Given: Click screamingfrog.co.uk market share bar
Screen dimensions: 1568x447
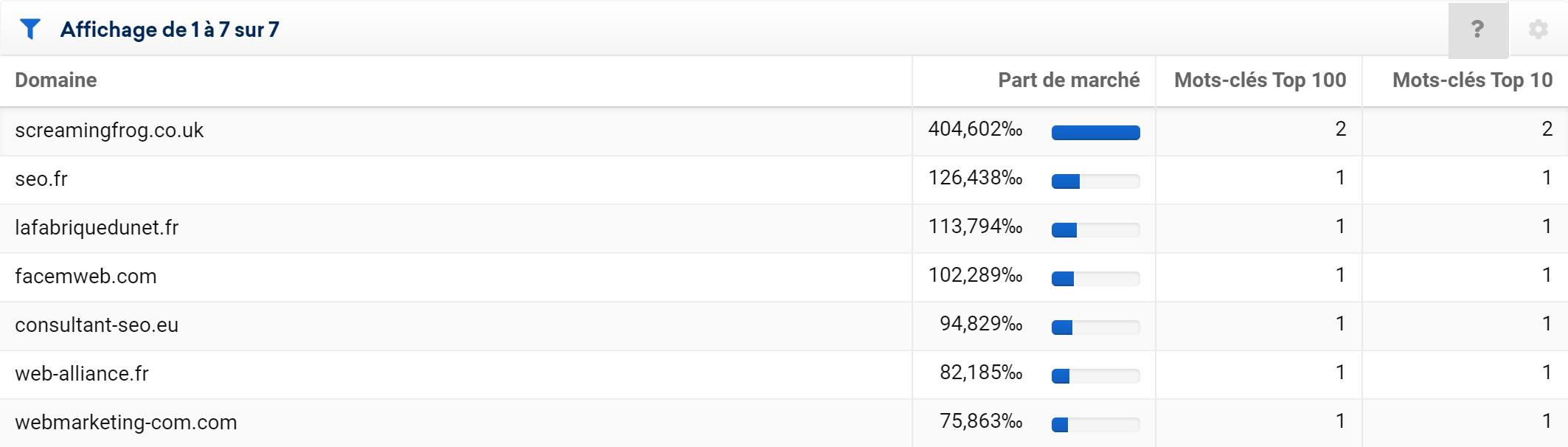Looking at the screenshot, I should (1095, 133).
